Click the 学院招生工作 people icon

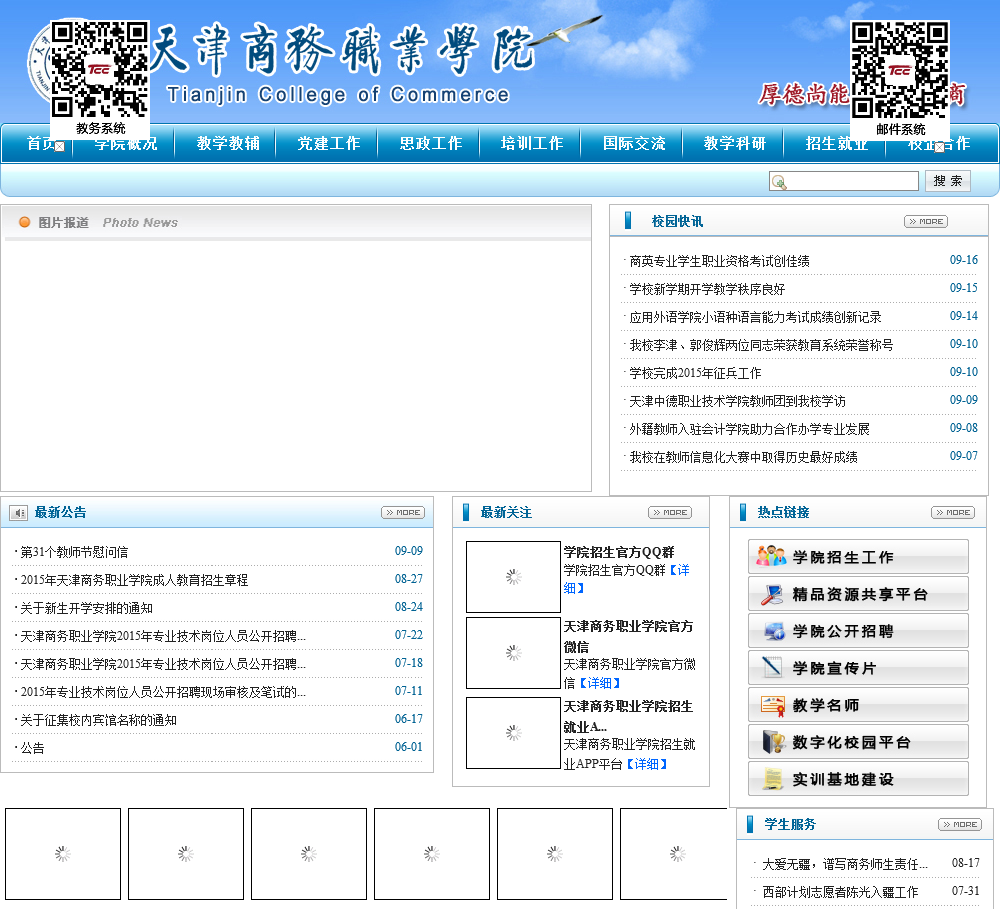click(771, 556)
